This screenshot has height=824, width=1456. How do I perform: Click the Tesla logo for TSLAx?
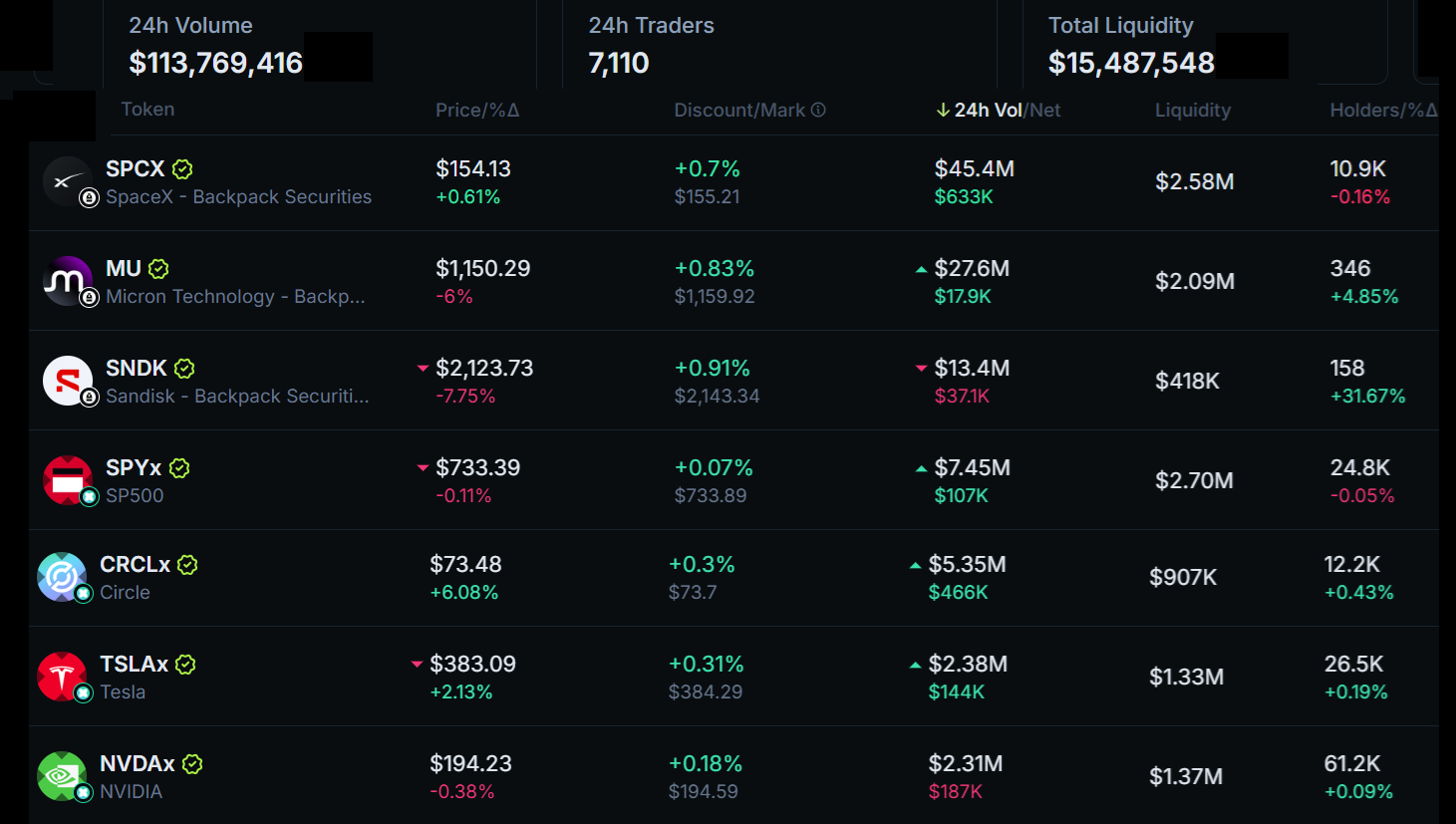click(x=62, y=677)
